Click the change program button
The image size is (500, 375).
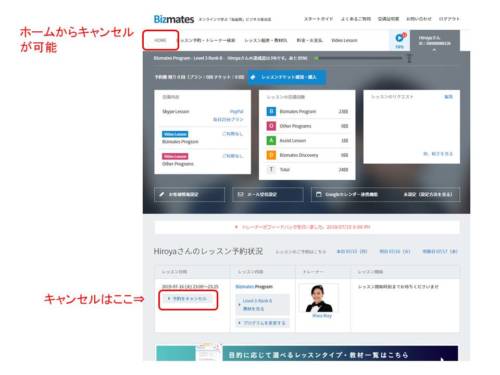point(262,323)
